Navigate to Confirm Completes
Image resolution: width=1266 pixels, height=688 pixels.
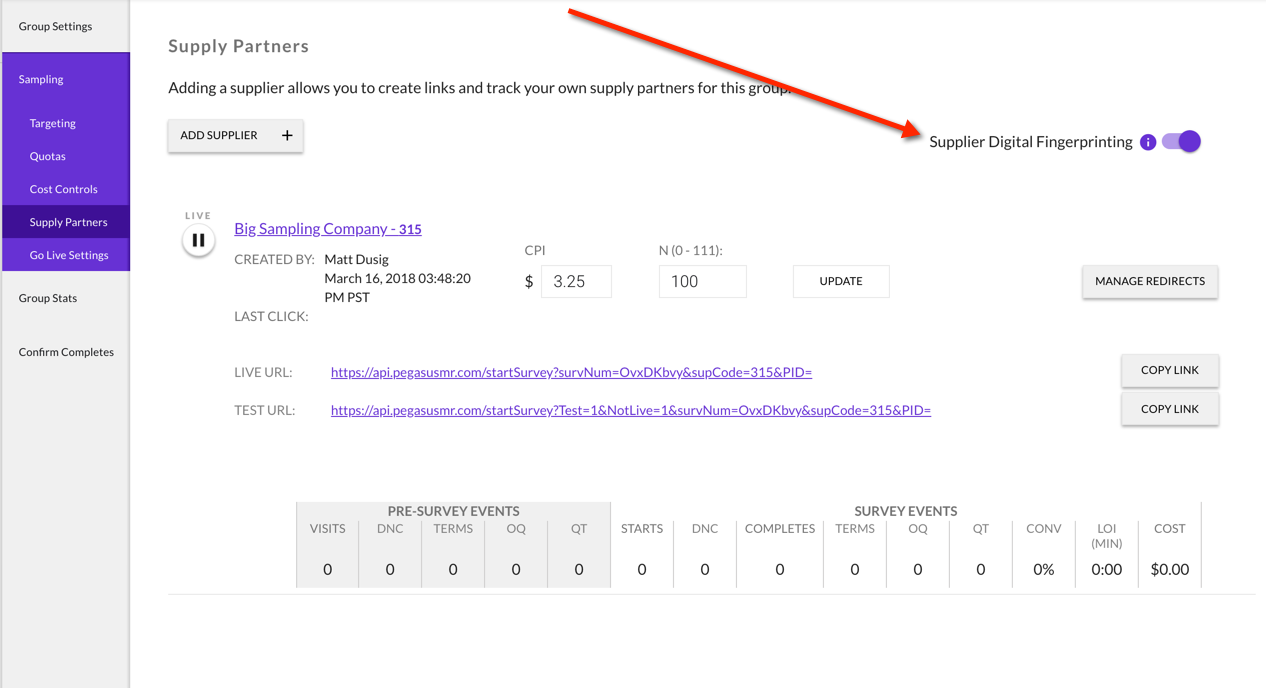66,352
